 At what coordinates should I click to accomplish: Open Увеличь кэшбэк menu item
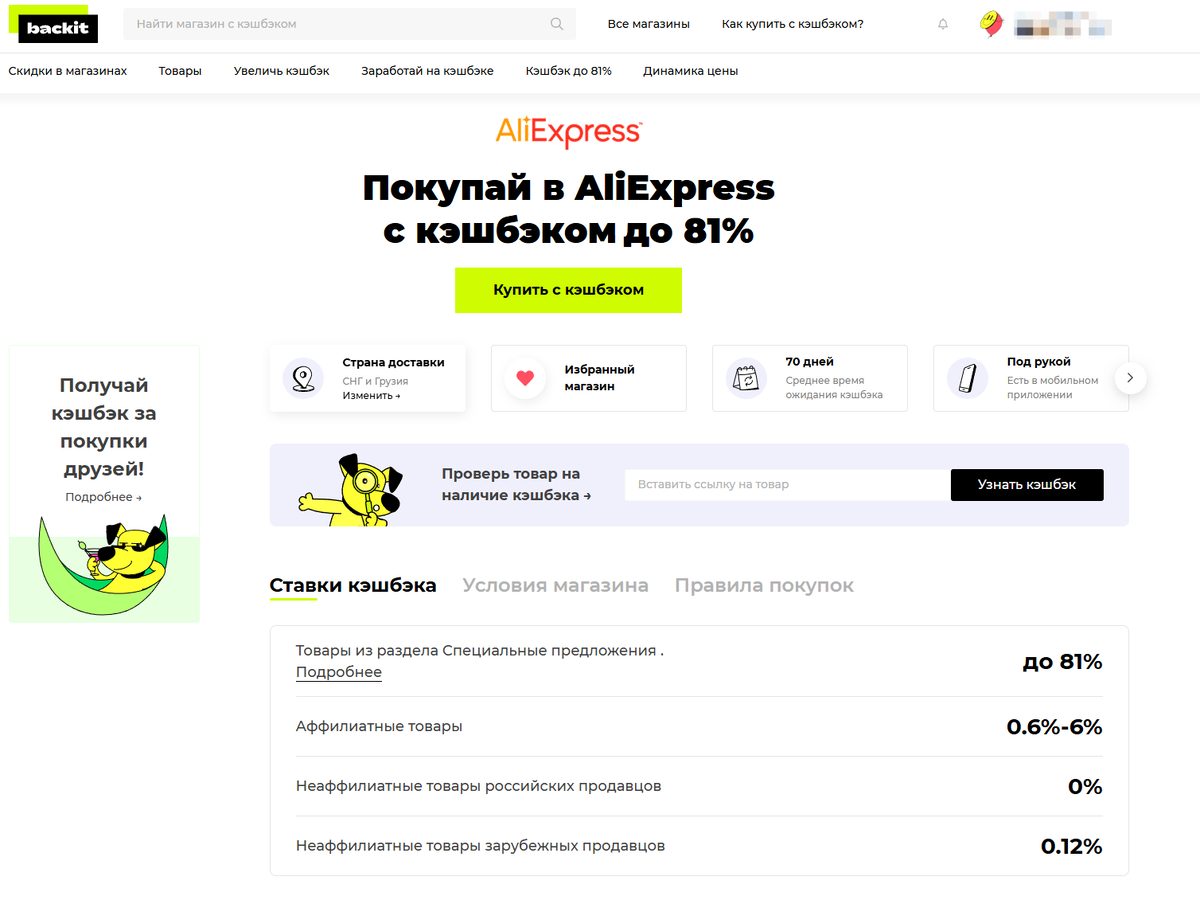point(282,71)
